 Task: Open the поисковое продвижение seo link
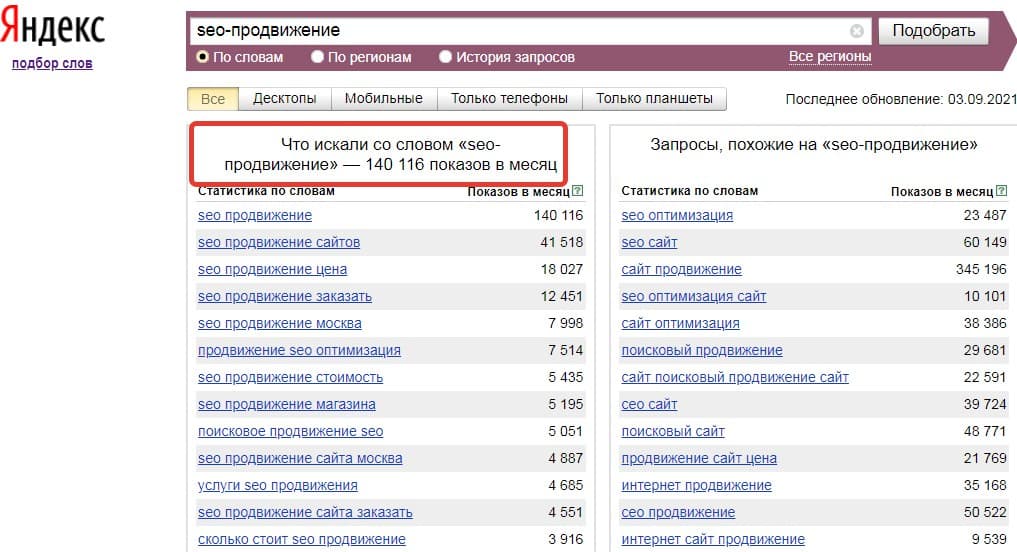291,431
